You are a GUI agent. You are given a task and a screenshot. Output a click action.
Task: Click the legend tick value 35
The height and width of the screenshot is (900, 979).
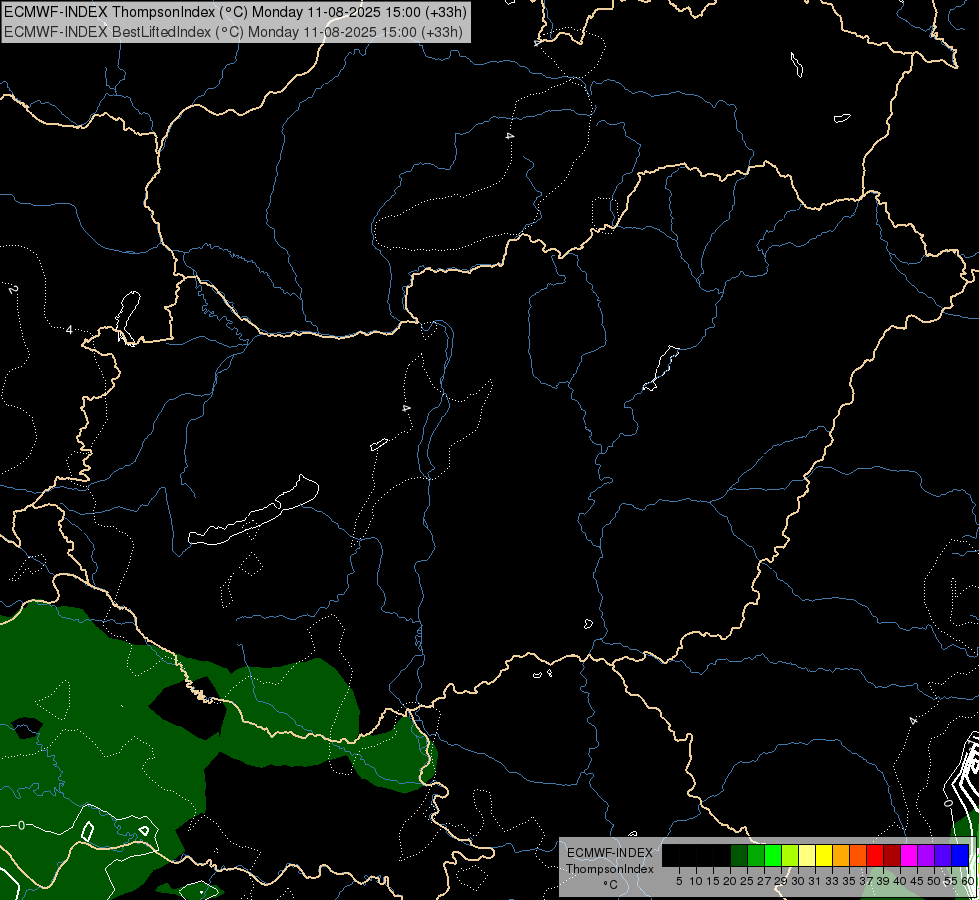tap(849, 881)
